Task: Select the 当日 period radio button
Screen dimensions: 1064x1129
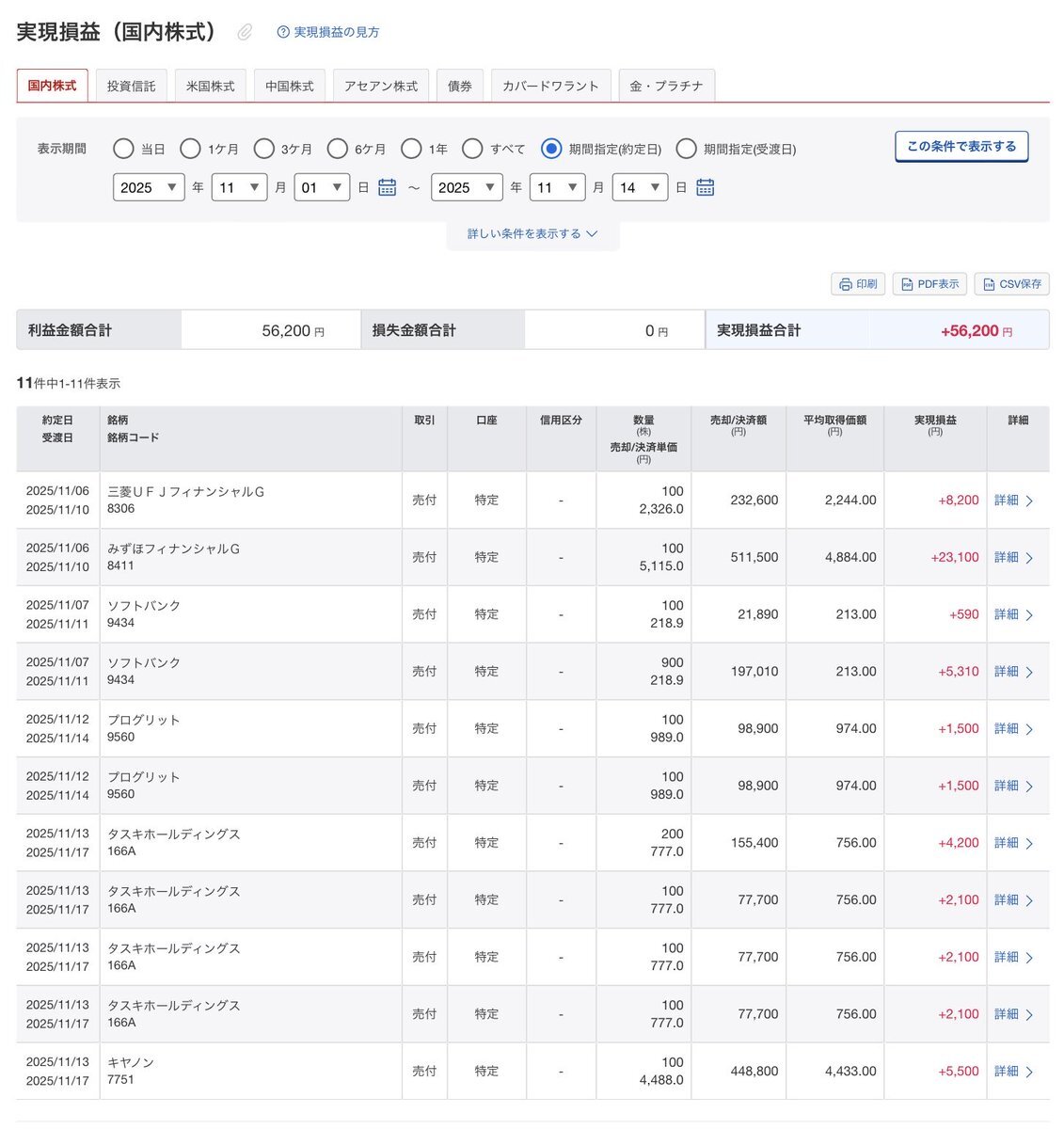Action: [x=123, y=149]
